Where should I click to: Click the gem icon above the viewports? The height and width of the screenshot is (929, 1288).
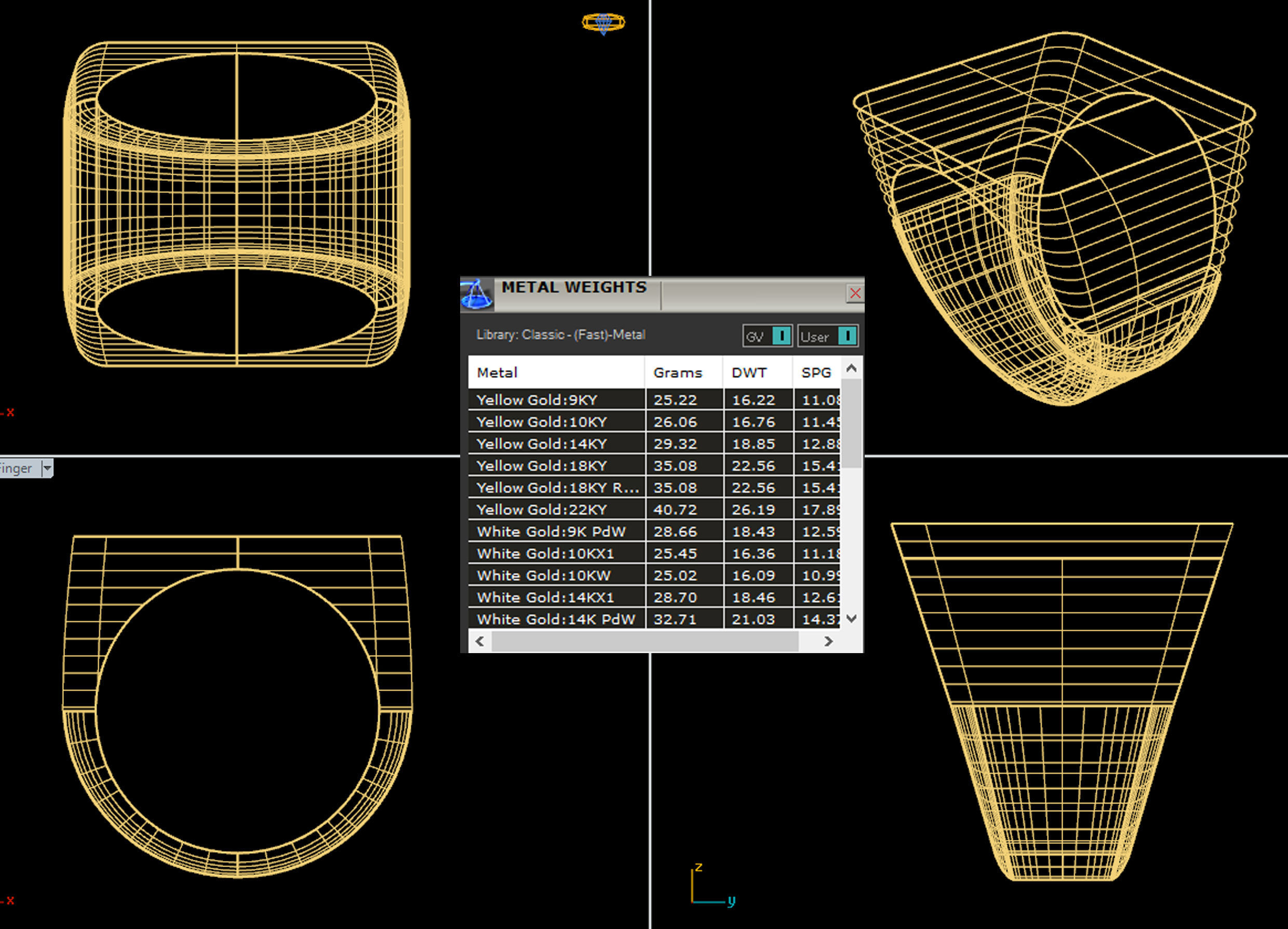(x=603, y=23)
